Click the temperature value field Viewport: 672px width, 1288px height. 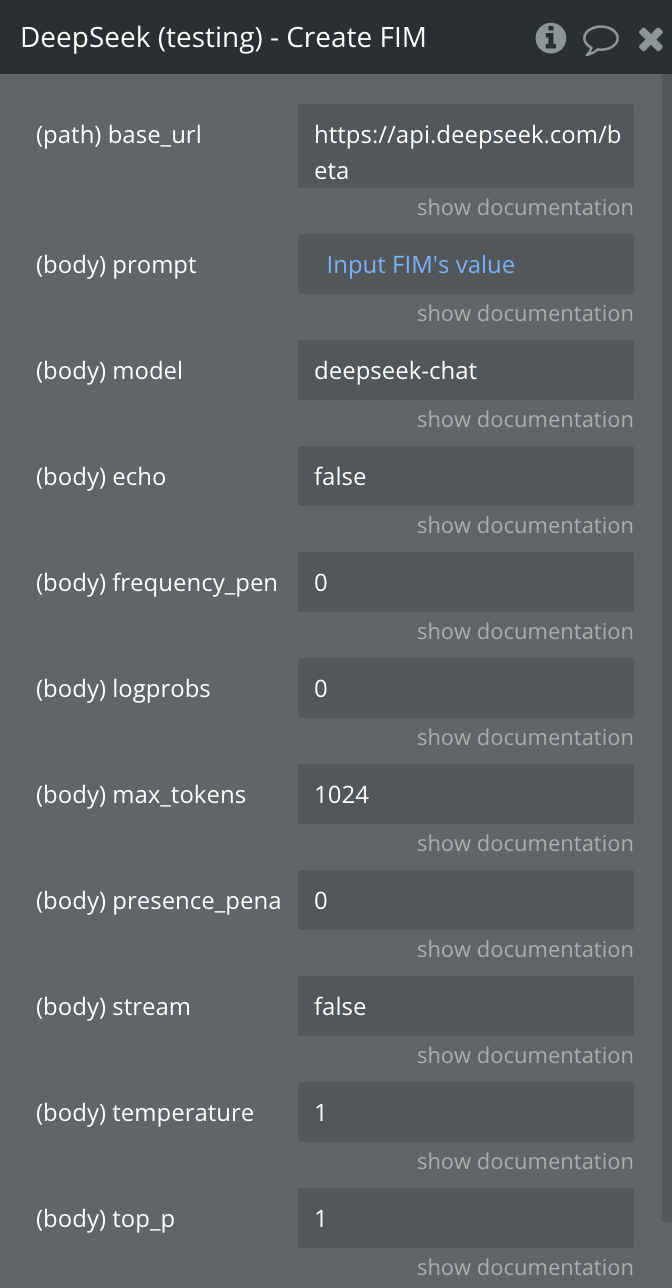coord(465,1113)
